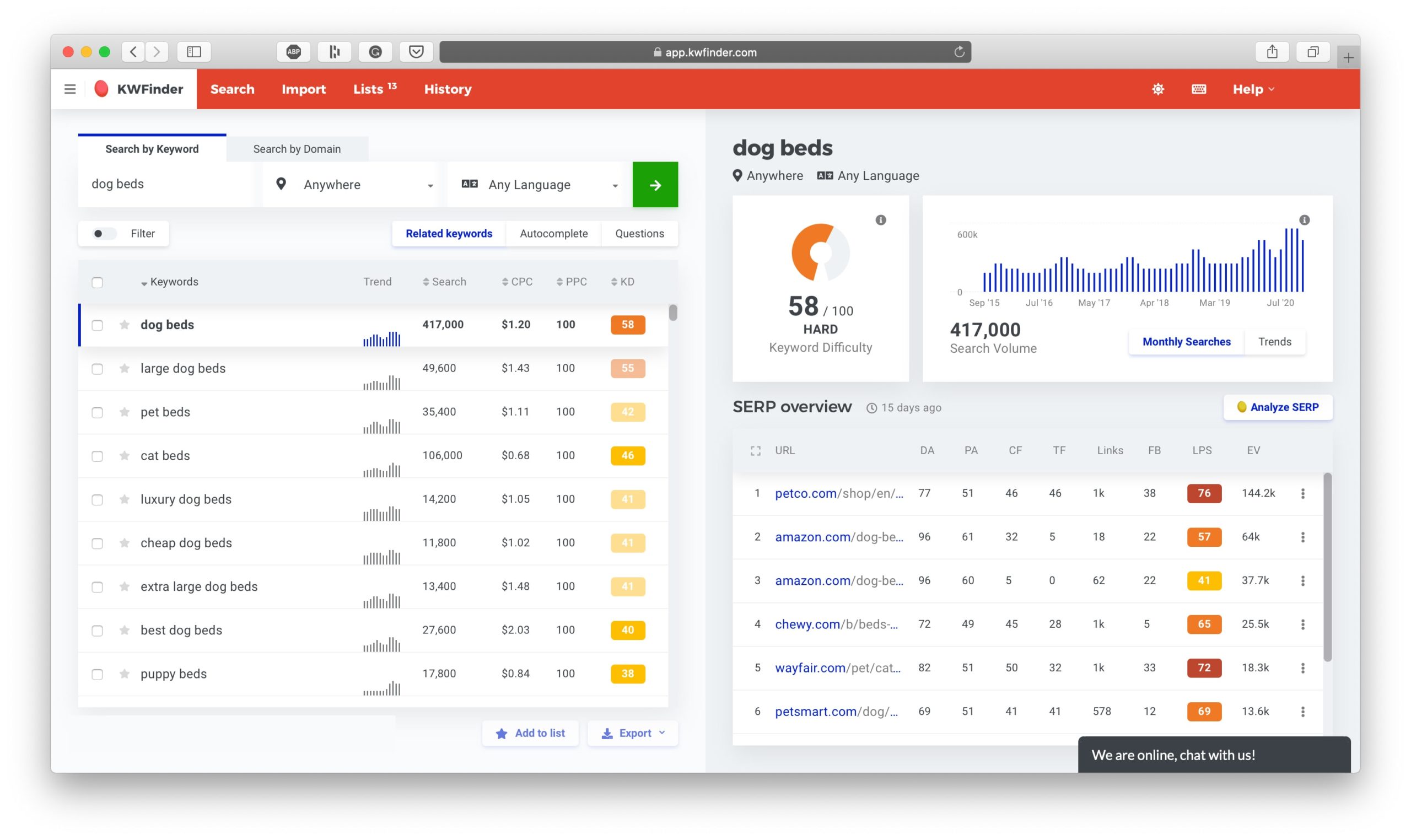
Task: Open more options for petsmart.com result
Action: click(x=1303, y=712)
